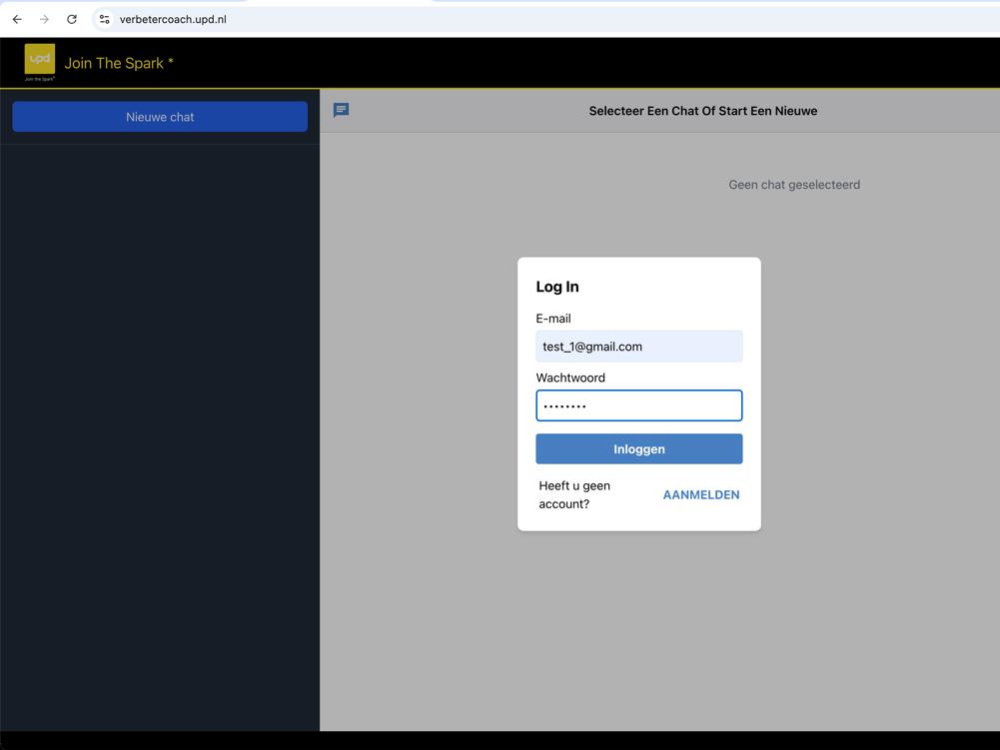
Task: Reload the page with the refresh icon
Action: click(x=71, y=19)
